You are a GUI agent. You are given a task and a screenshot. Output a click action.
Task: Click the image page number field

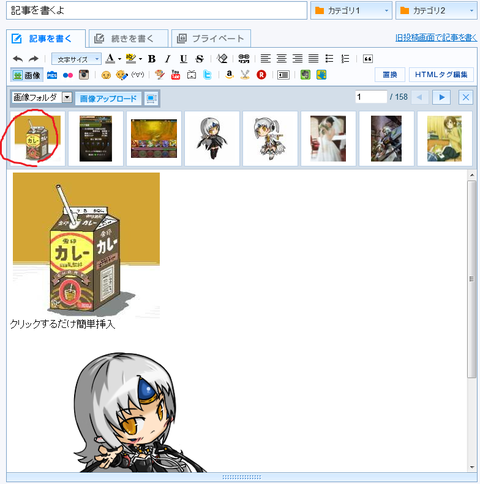[x=371, y=97]
